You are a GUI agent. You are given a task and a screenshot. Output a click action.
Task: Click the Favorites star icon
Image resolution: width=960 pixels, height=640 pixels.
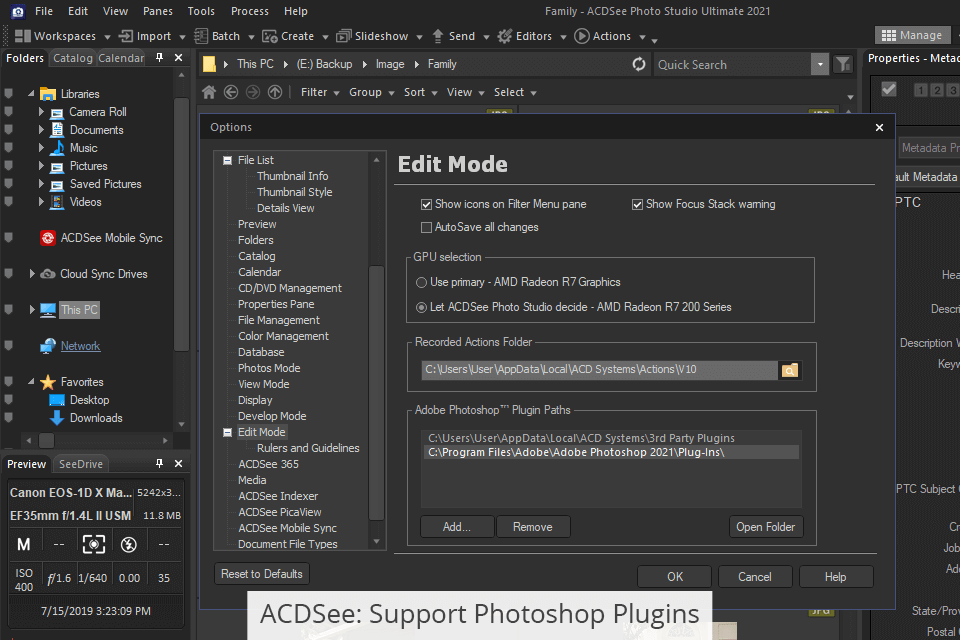pyautogui.click(x=48, y=382)
